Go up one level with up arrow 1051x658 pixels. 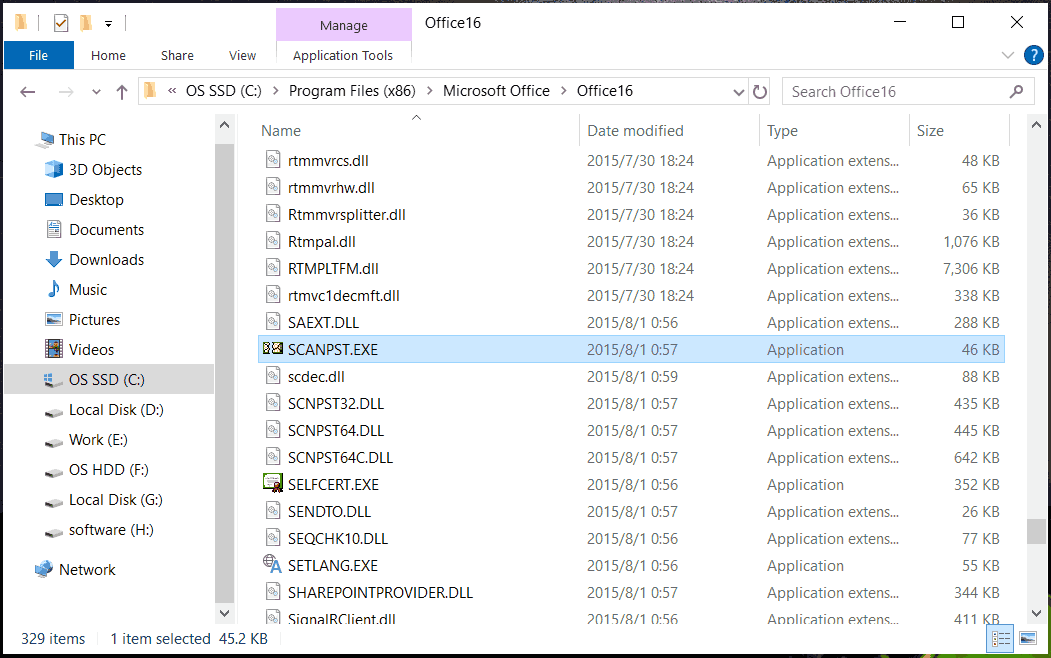121,92
